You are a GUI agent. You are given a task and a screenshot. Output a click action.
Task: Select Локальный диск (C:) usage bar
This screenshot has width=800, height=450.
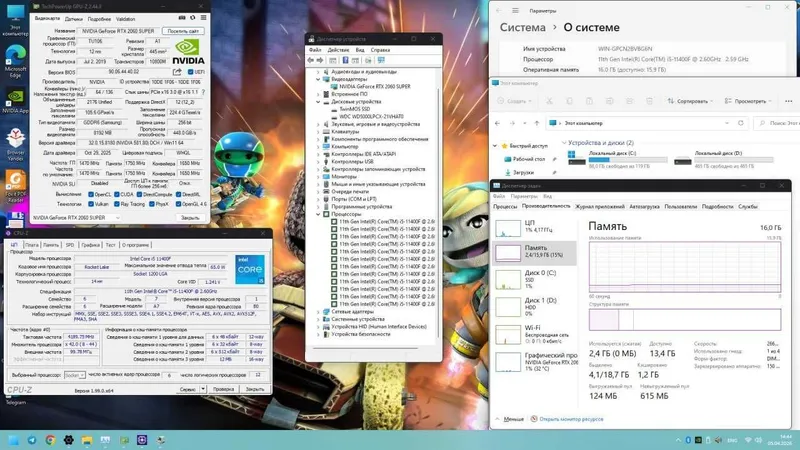[628, 160]
